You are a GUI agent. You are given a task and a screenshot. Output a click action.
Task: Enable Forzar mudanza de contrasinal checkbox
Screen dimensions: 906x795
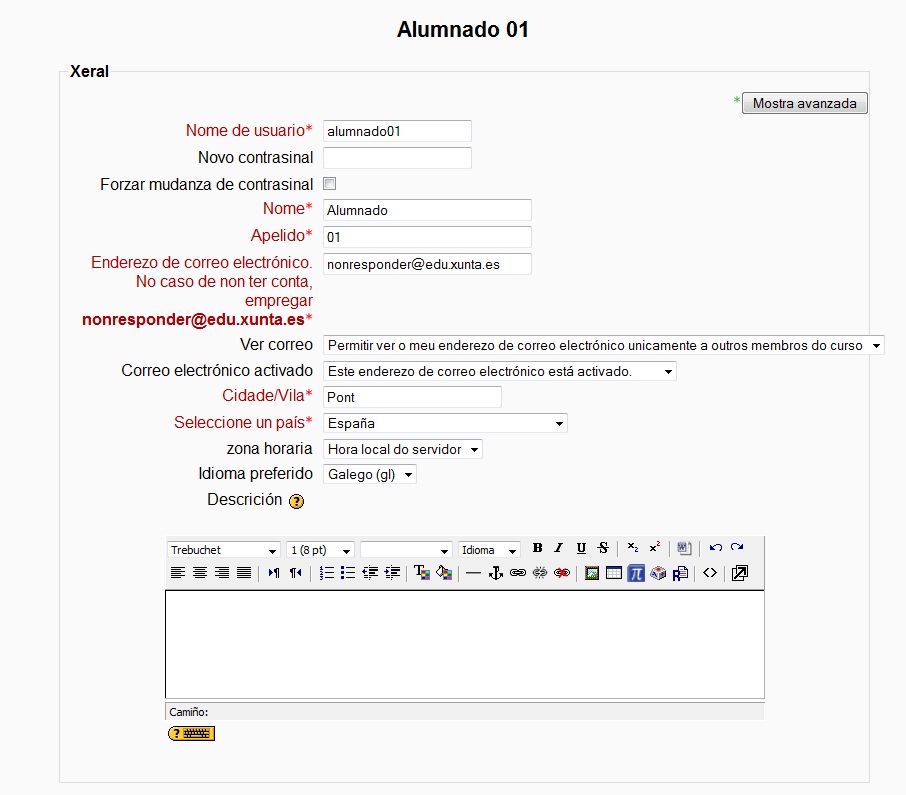[329, 184]
